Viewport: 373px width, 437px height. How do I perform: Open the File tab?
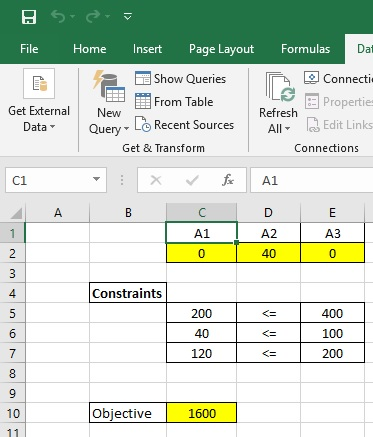pyautogui.click(x=29, y=49)
